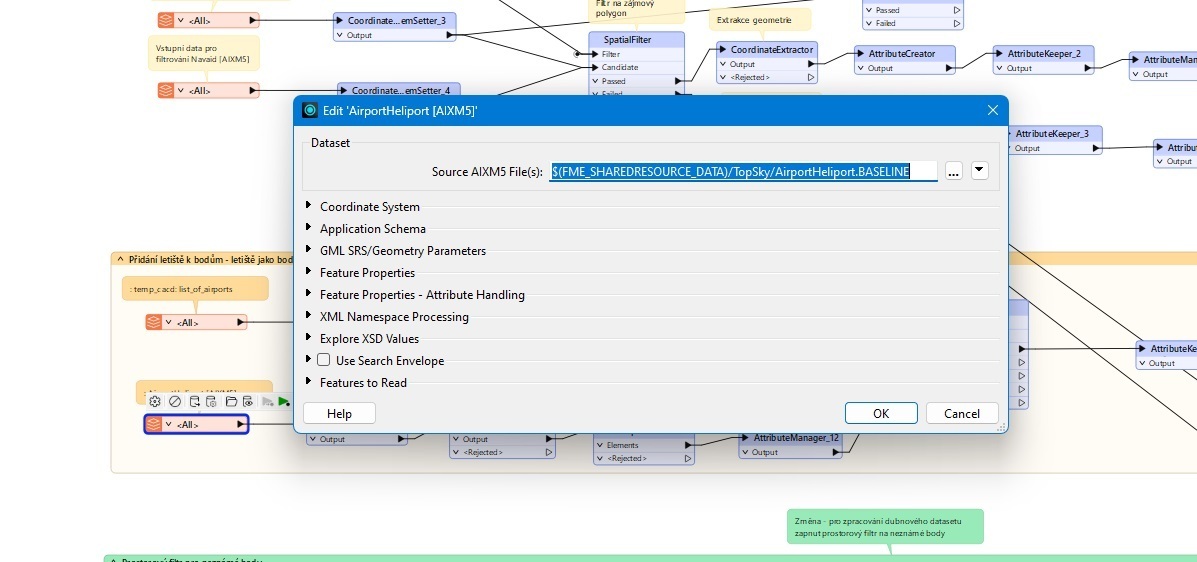Select the 'Vstupní data pro filtrování Navaid' annotation
Screen dimensions: 1197x562
coord(203,53)
